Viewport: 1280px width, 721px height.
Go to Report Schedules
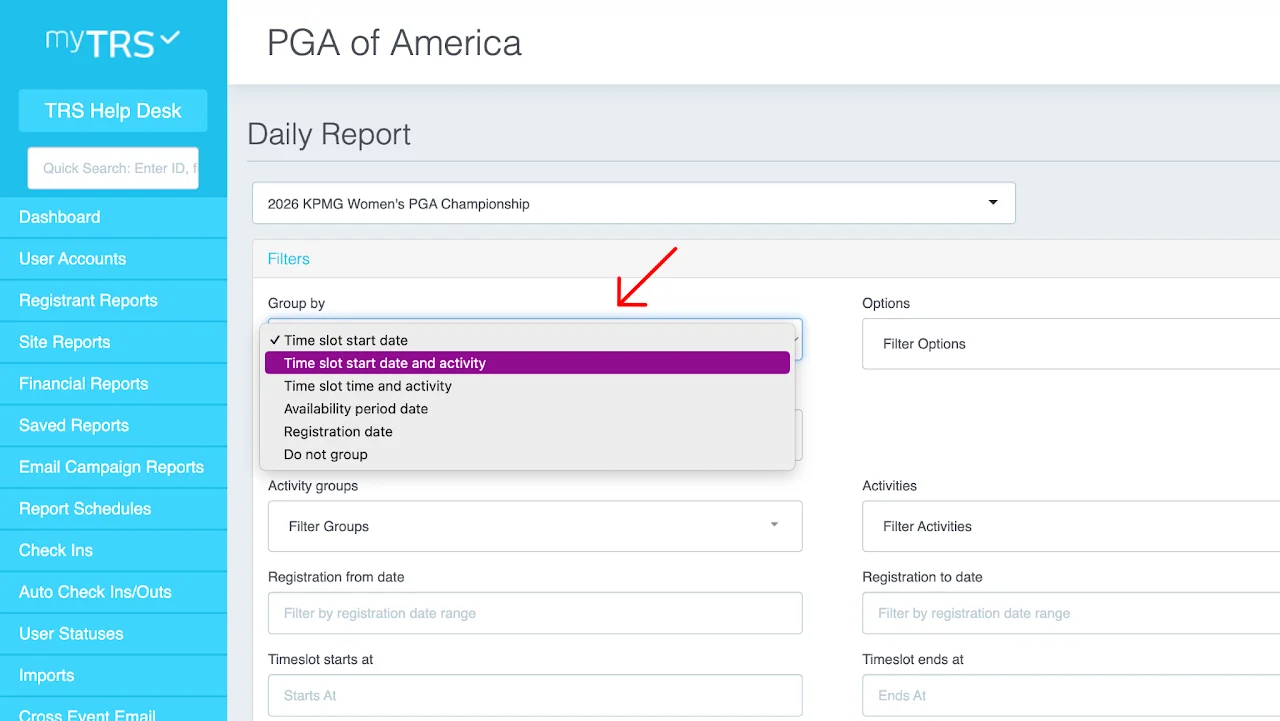click(x=113, y=509)
